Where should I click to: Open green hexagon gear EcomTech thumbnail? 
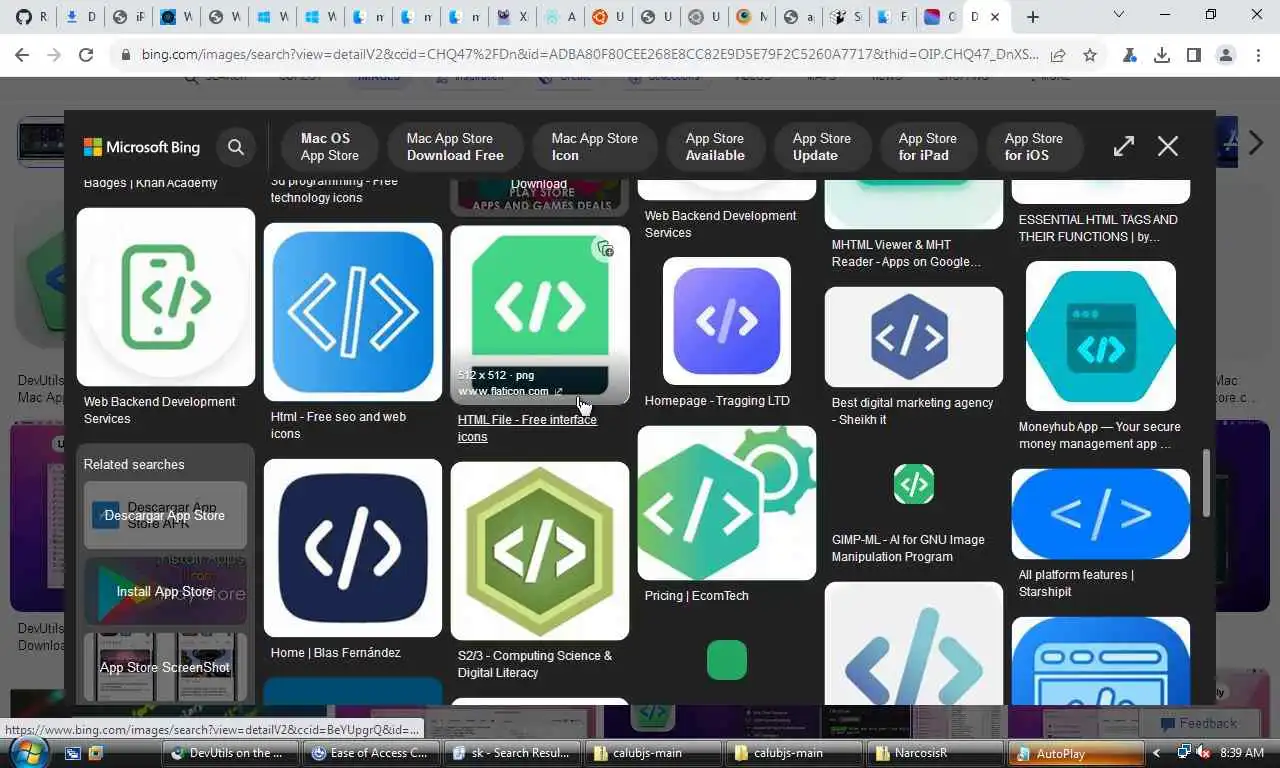(x=727, y=503)
